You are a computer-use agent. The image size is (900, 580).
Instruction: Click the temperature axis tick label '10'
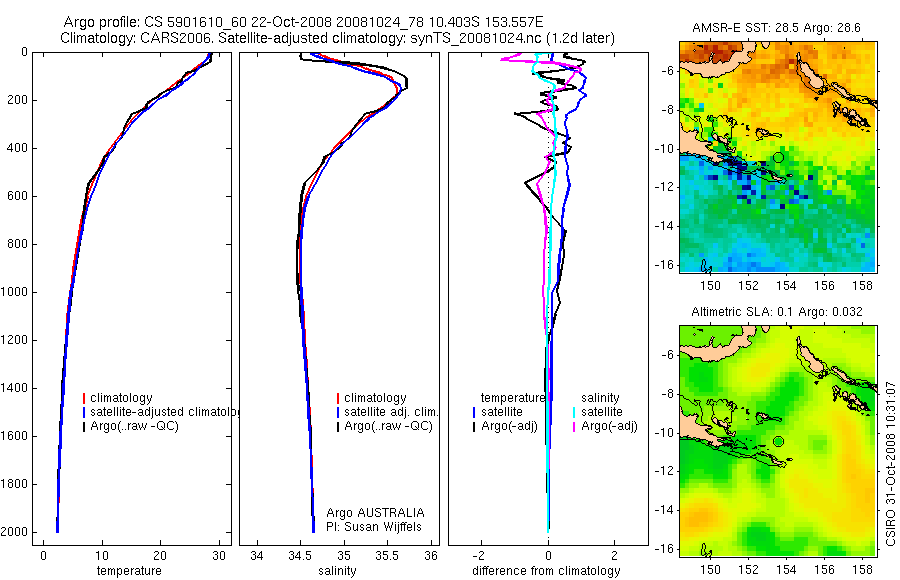[102, 556]
